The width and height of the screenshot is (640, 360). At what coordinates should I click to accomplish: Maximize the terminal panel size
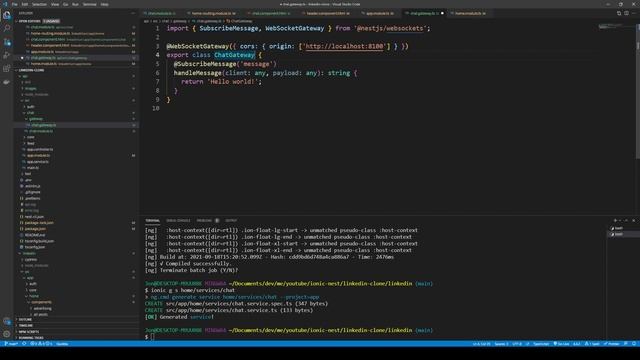click(x=627, y=220)
